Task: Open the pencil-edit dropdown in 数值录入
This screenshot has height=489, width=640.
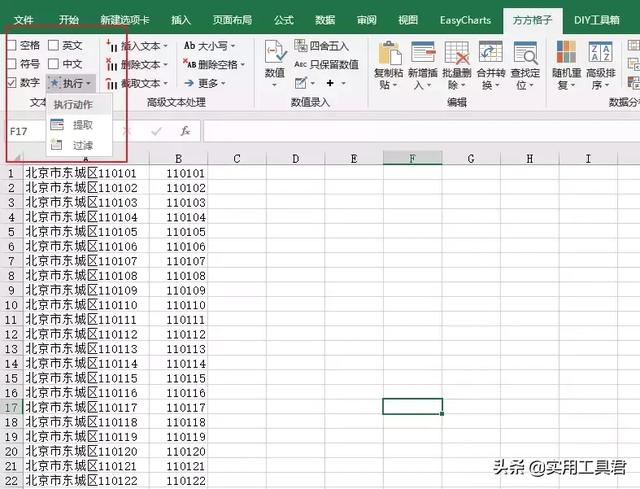Action: [304, 83]
